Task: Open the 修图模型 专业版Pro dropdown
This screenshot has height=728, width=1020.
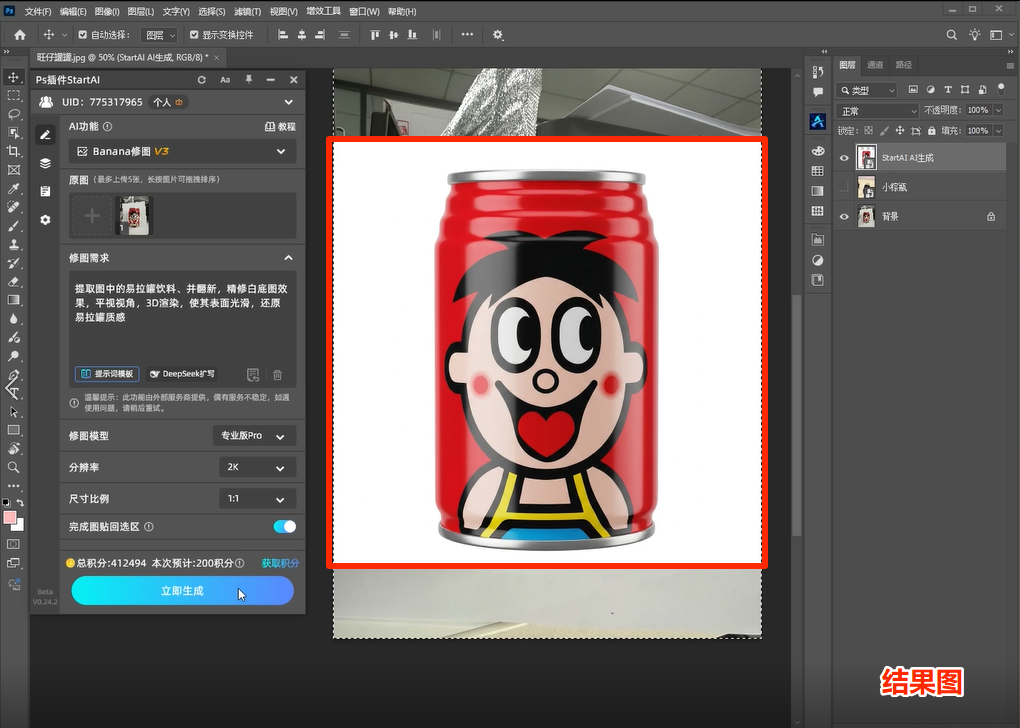Action: [x=254, y=436]
